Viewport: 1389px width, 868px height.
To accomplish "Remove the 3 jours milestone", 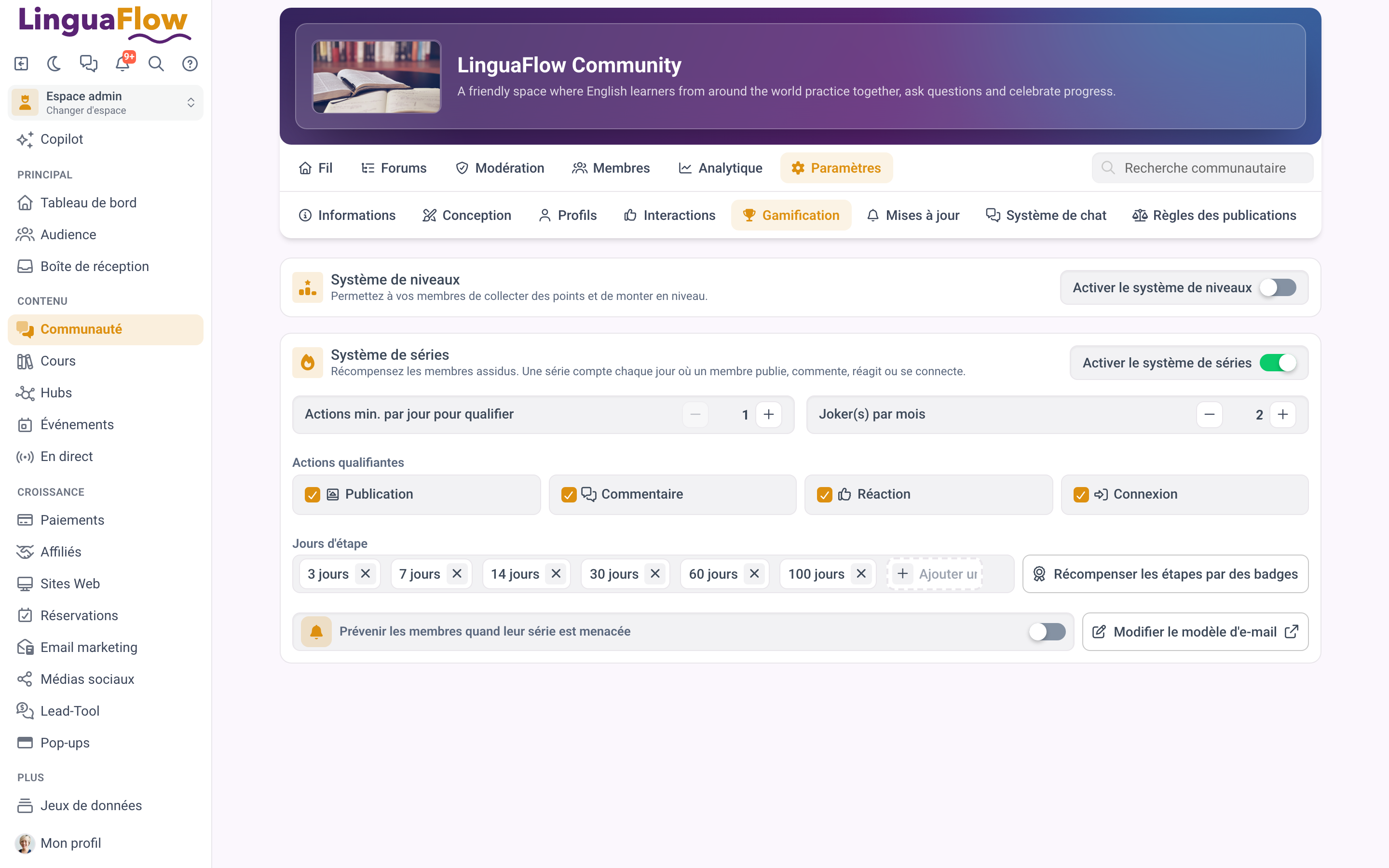I will [365, 574].
